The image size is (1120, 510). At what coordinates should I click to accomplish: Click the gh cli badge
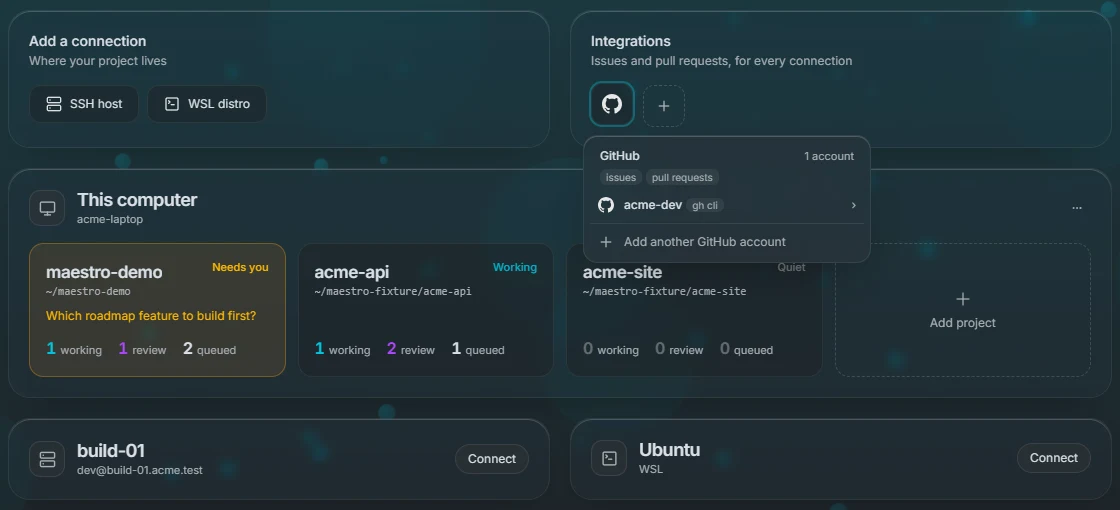coord(705,205)
